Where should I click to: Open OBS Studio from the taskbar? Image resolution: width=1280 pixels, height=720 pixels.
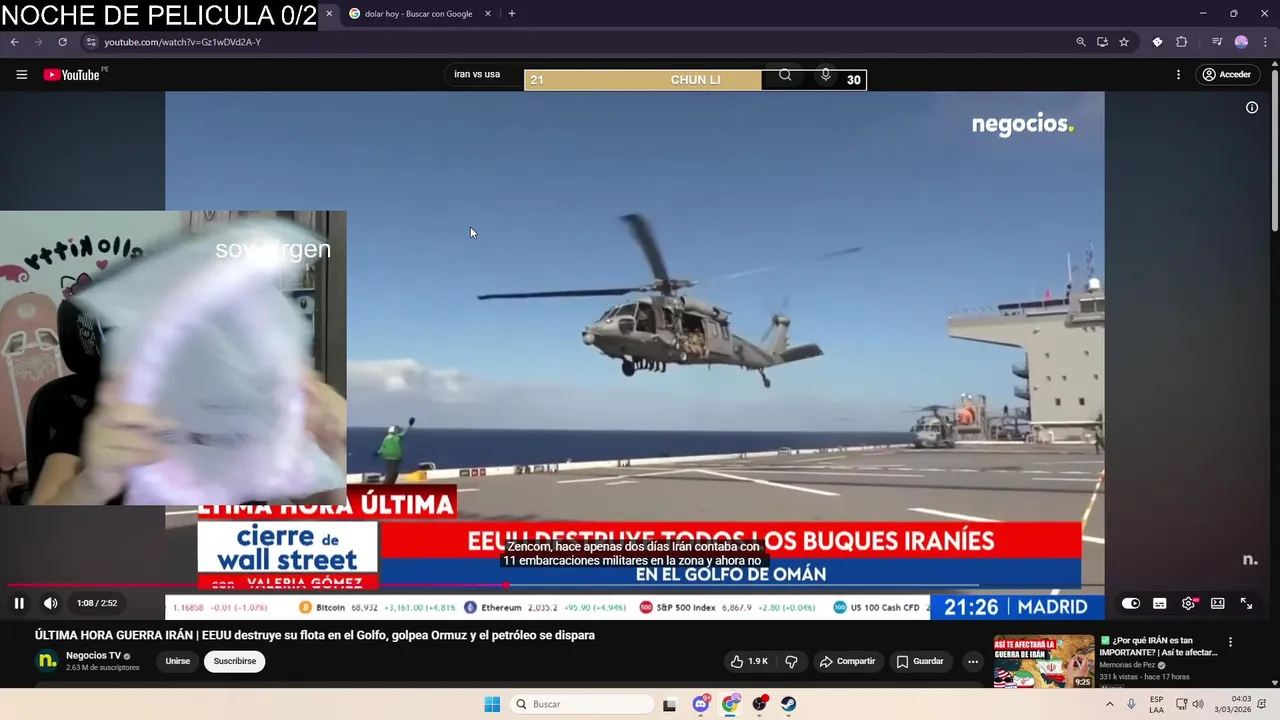(x=760, y=704)
